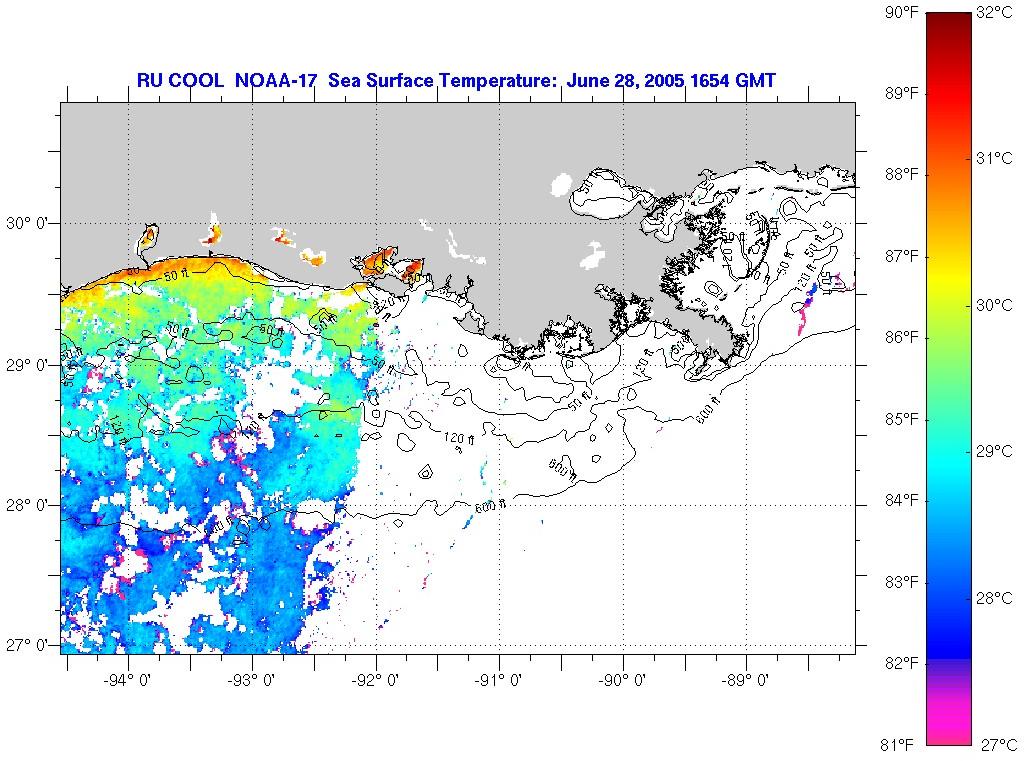The height and width of the screenshot is (761, 1024).
Task: Click the cyan band of the colorbar
Action: (949, 464)
